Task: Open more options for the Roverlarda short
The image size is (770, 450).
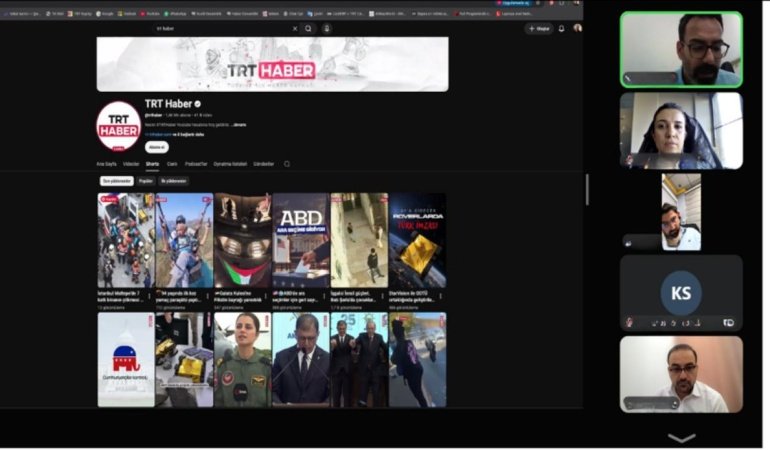Action: [x=440, y=296]
